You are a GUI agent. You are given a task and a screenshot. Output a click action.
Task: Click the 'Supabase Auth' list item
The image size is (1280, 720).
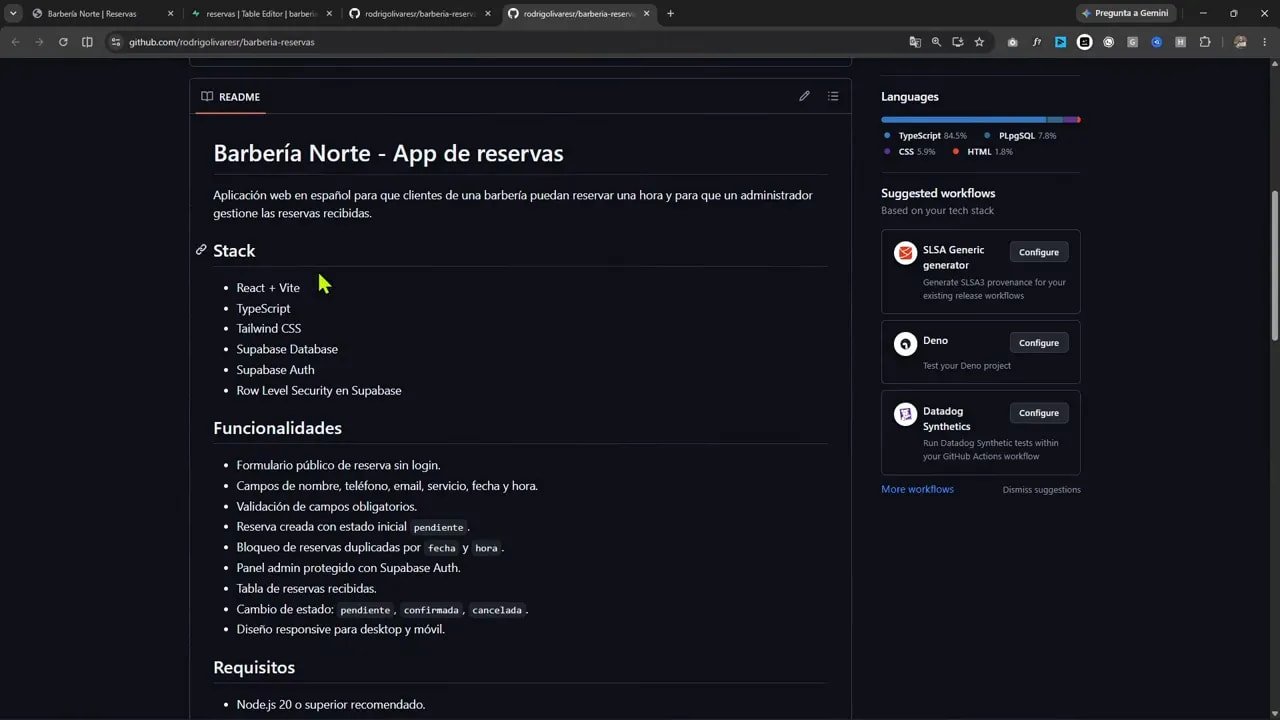click(275, 370)
